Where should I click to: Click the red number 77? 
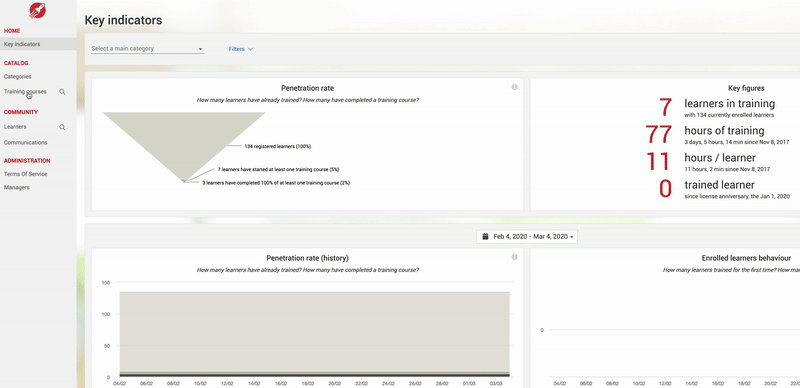tap(659, 134)
